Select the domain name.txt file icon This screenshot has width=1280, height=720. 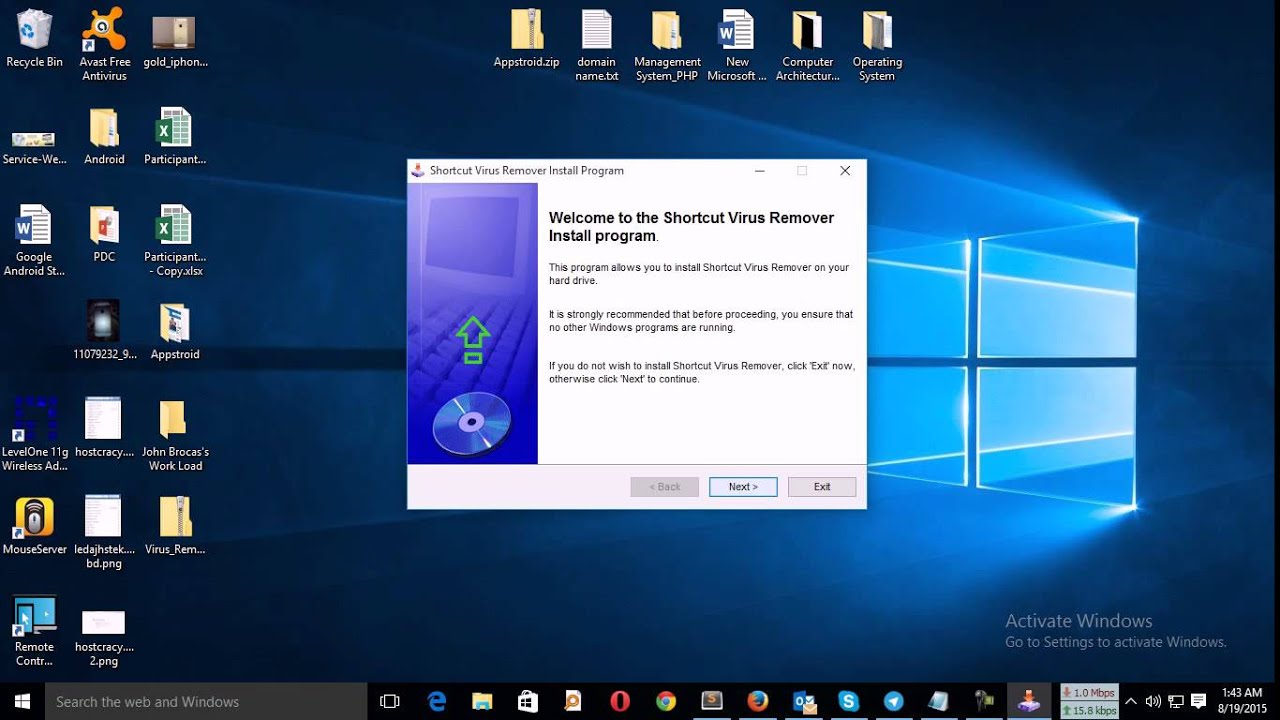click(597, 45)
